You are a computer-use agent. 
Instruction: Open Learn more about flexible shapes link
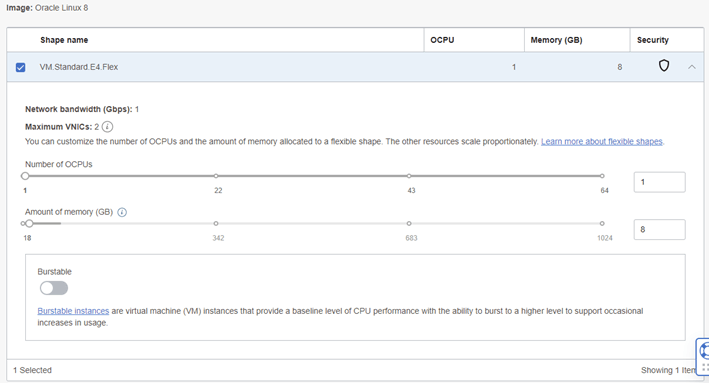[x=602, y=142]
